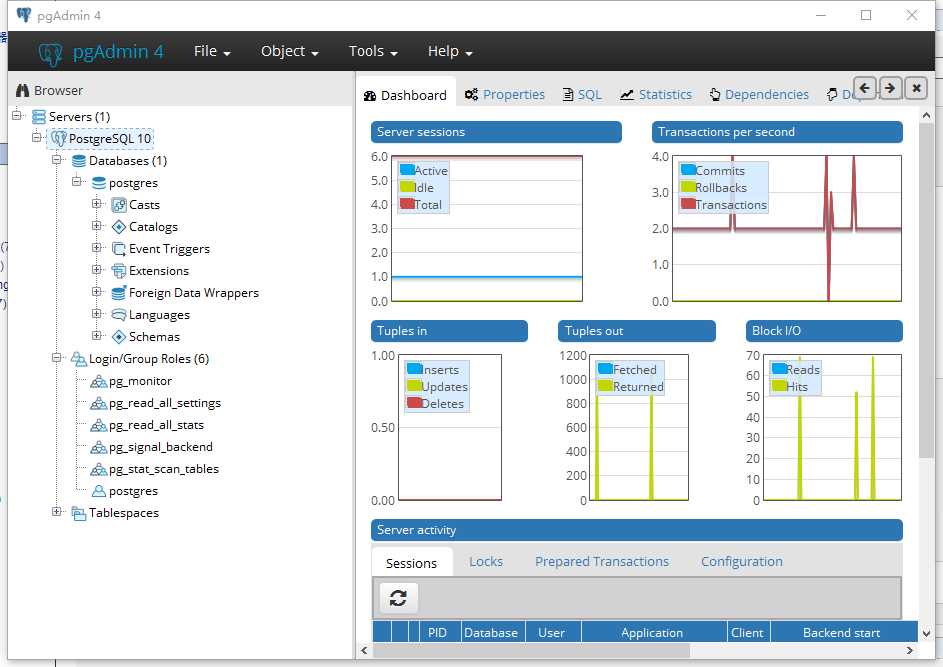Click the horizontal scrollbar thumb

pos(531,651)
